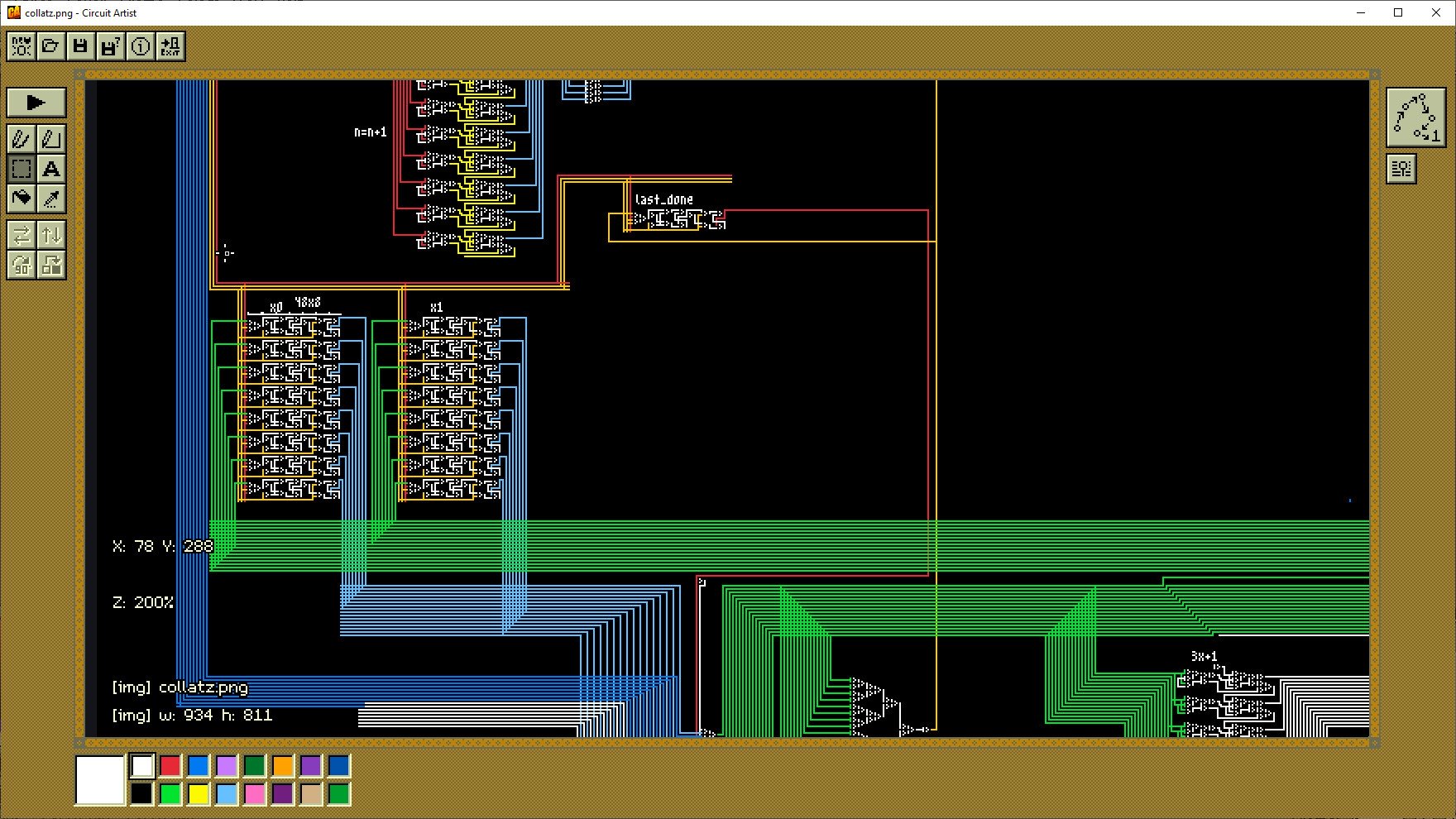Open the info panel icon
Image resolution: width=1456 pixels, height=819 pixels.
pos(141,46)
